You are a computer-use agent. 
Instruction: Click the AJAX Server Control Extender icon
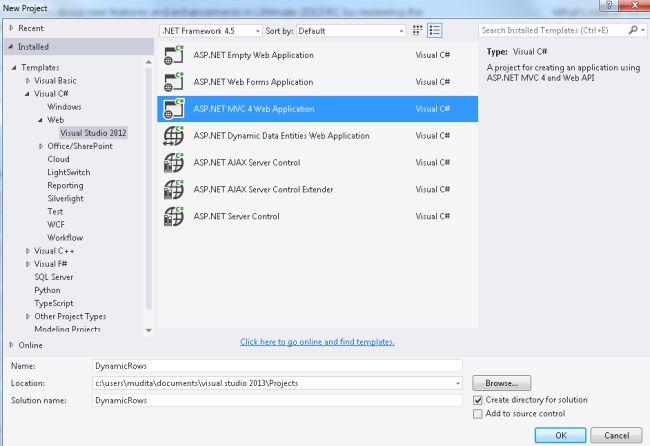pyautogui.click(x=173, y=189)
